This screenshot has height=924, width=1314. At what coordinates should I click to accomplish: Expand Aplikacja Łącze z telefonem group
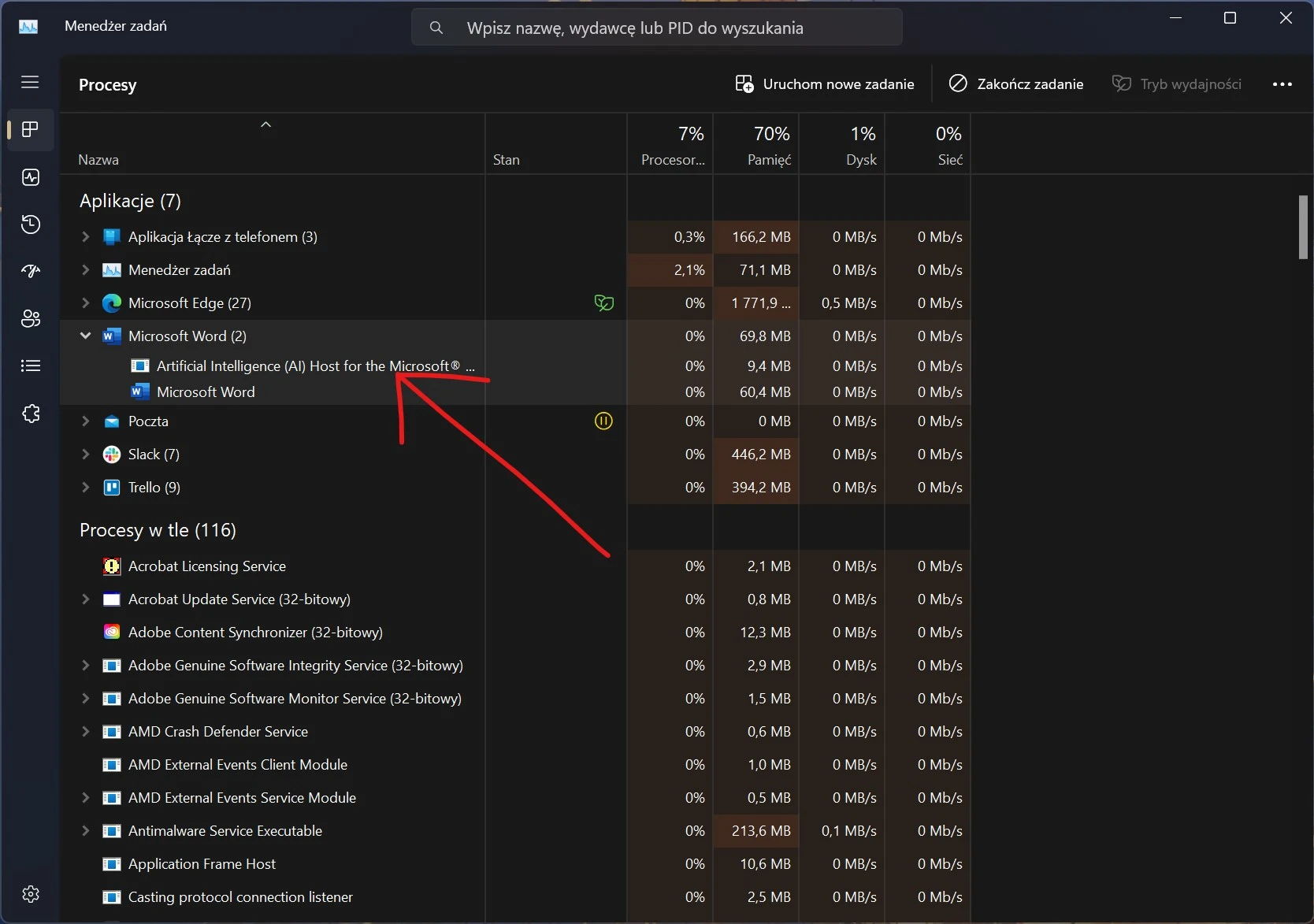coord(85,236)
